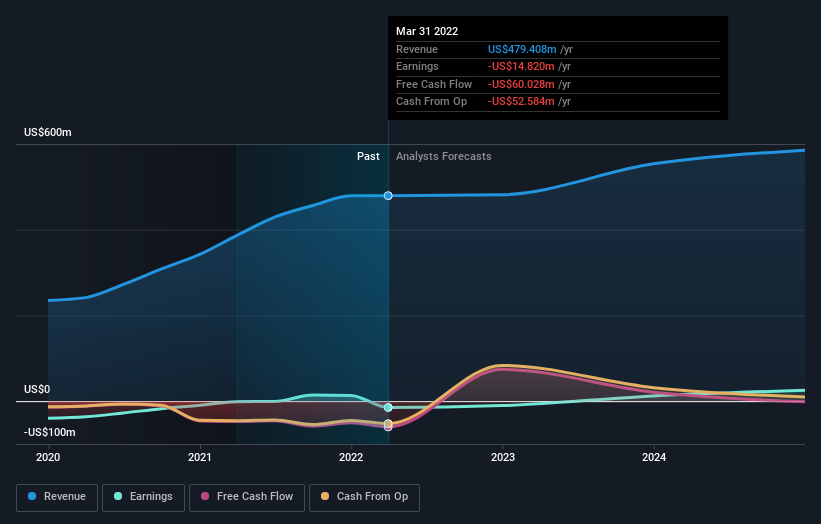Click the 2023 x-axis label

(503, 457)
